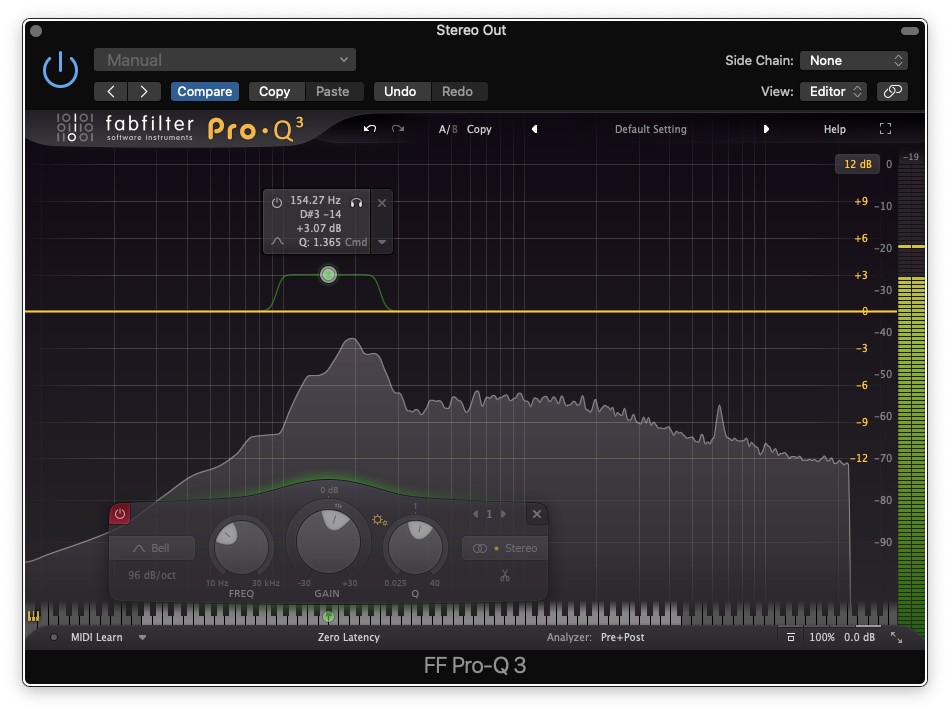Open the Default Setting preset menu

[650, 129]
